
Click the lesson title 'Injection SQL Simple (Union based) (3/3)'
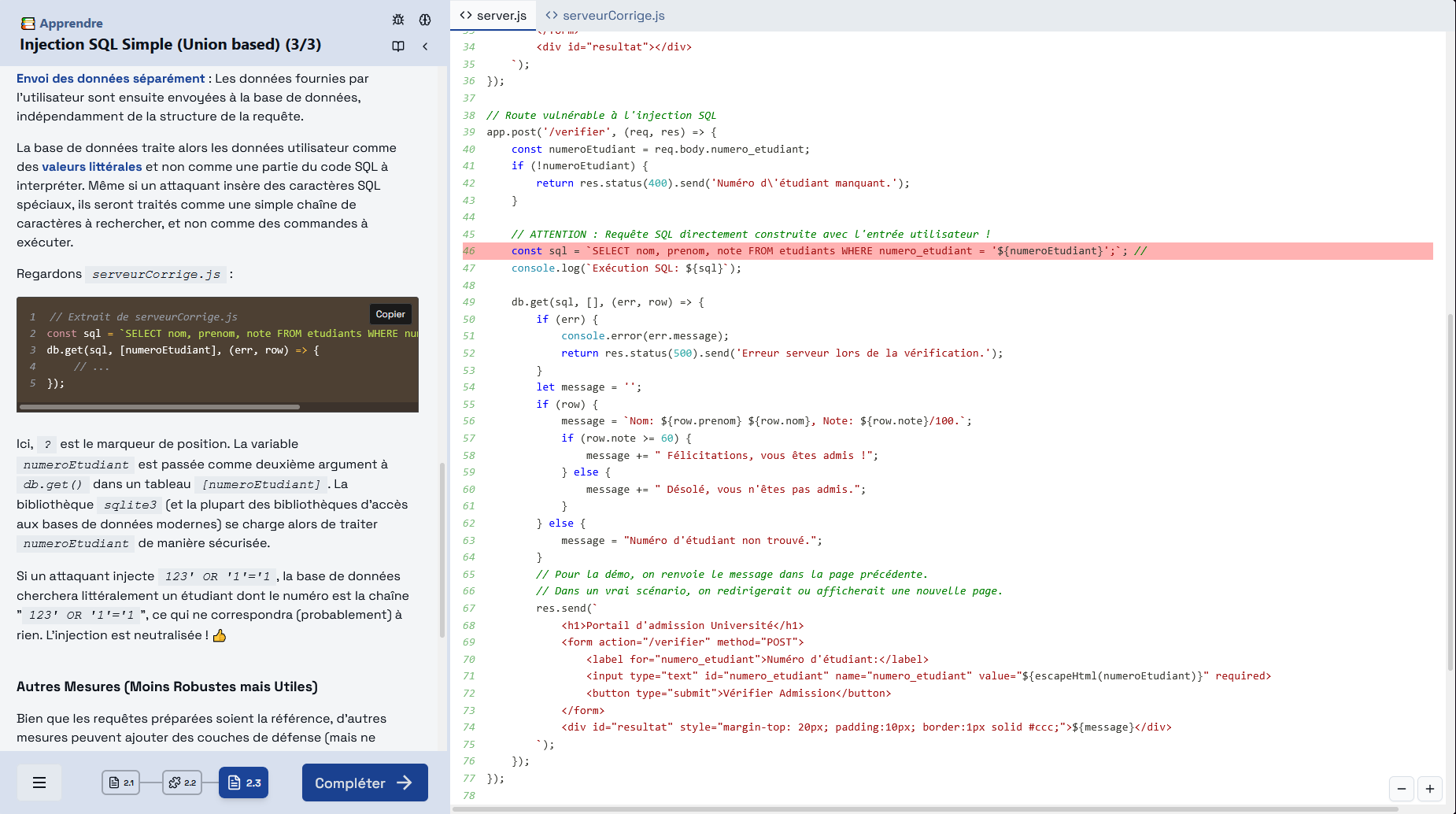(x=170, y=45)
